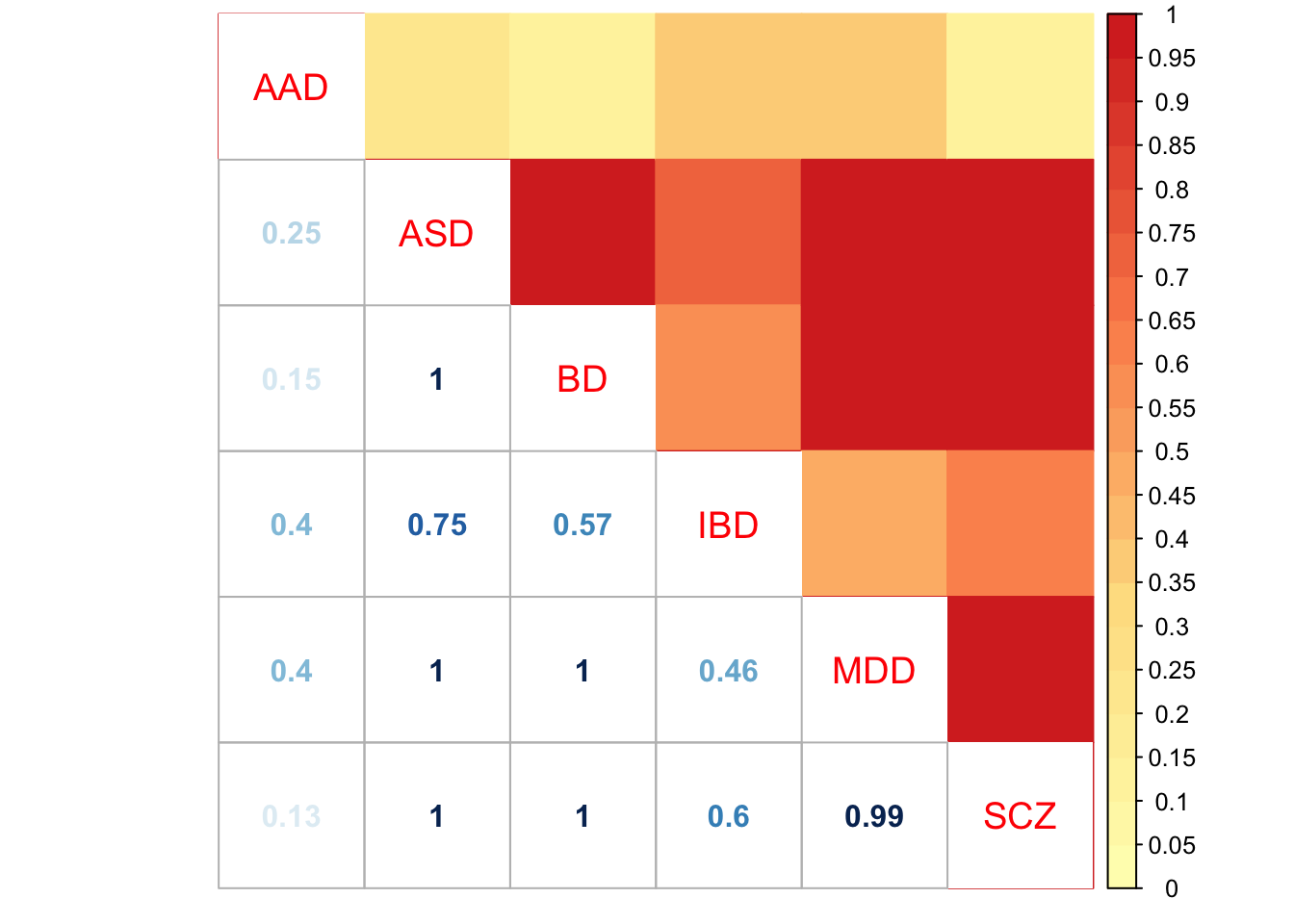This screenshot has height=924, width=1294.
Task: Click the 0.25 correlation value
Action: [291, 234]
